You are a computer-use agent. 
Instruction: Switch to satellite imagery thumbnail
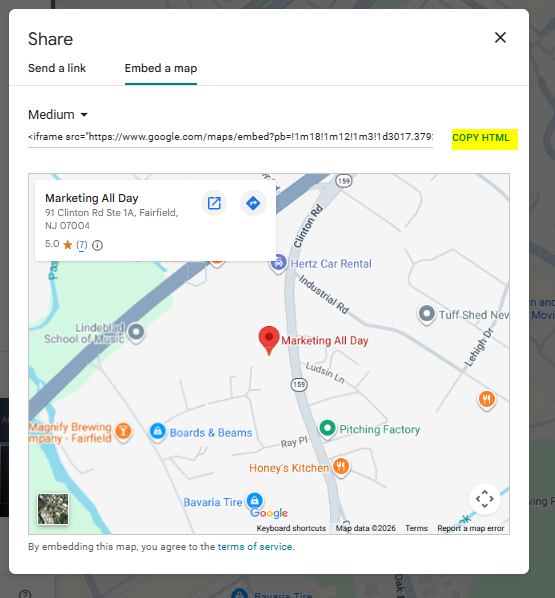53,509
